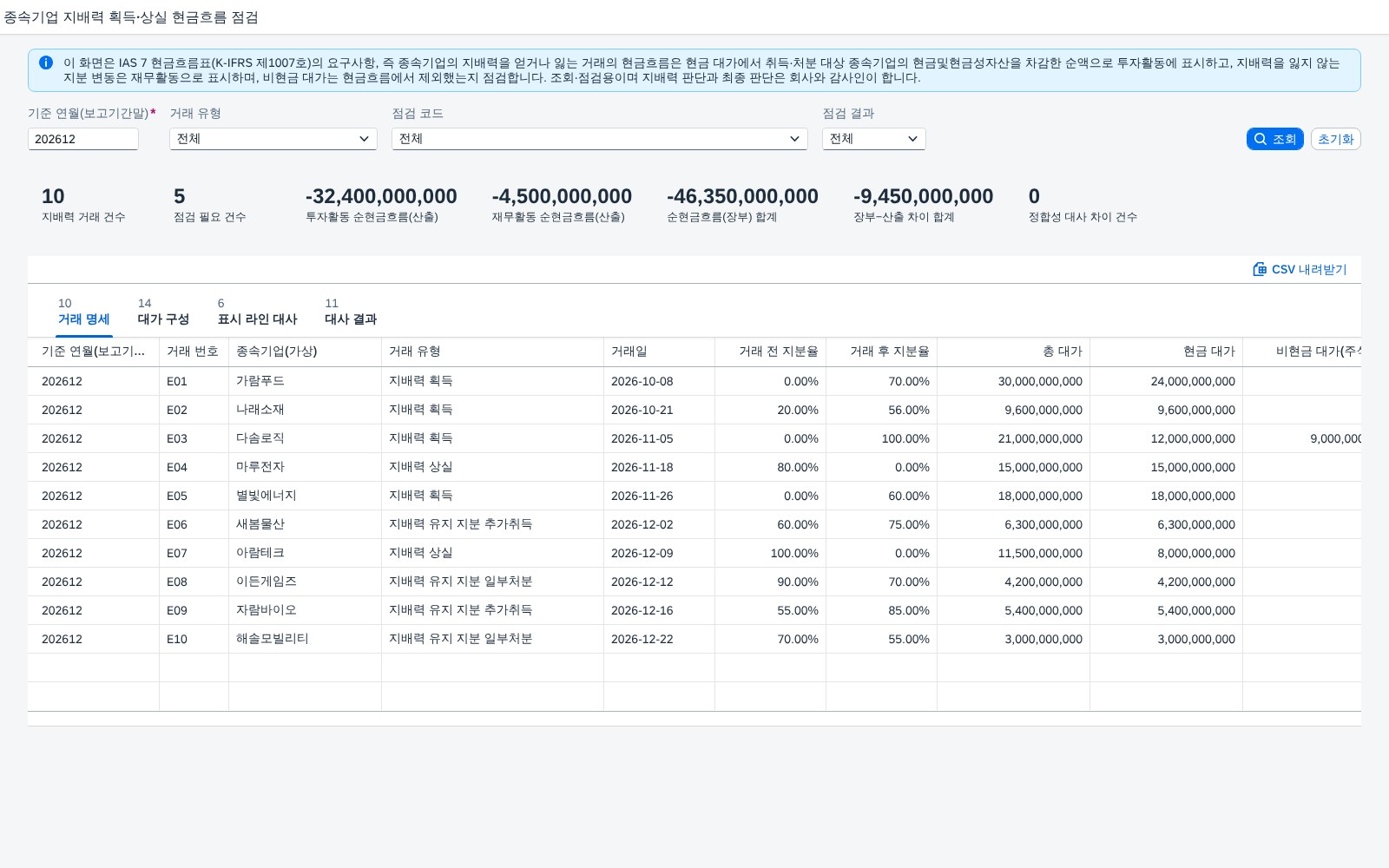Click the blue information icon in the notice banner
Viewport: 1389px width, 868px height.
point(46,62)
